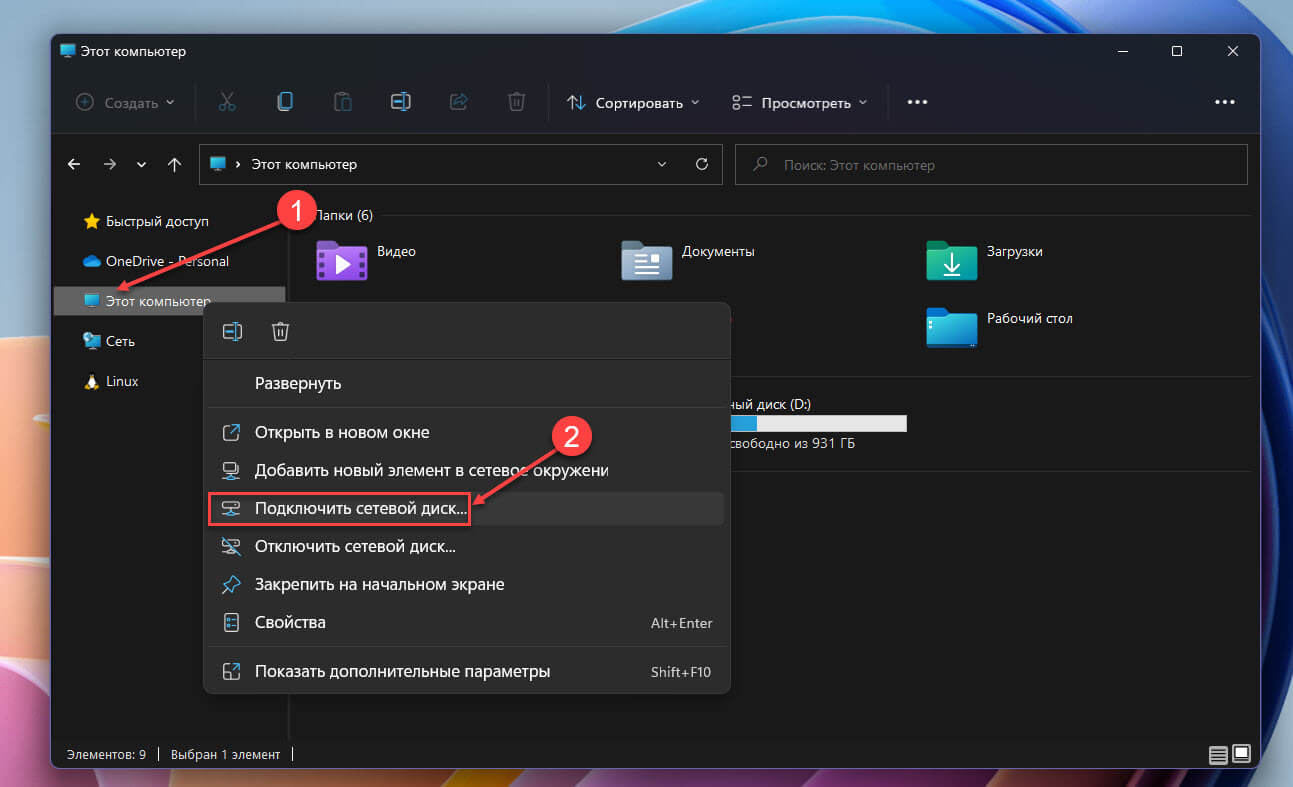
Task: Close the Этот компьютер window
Action: pos(1232,51)
